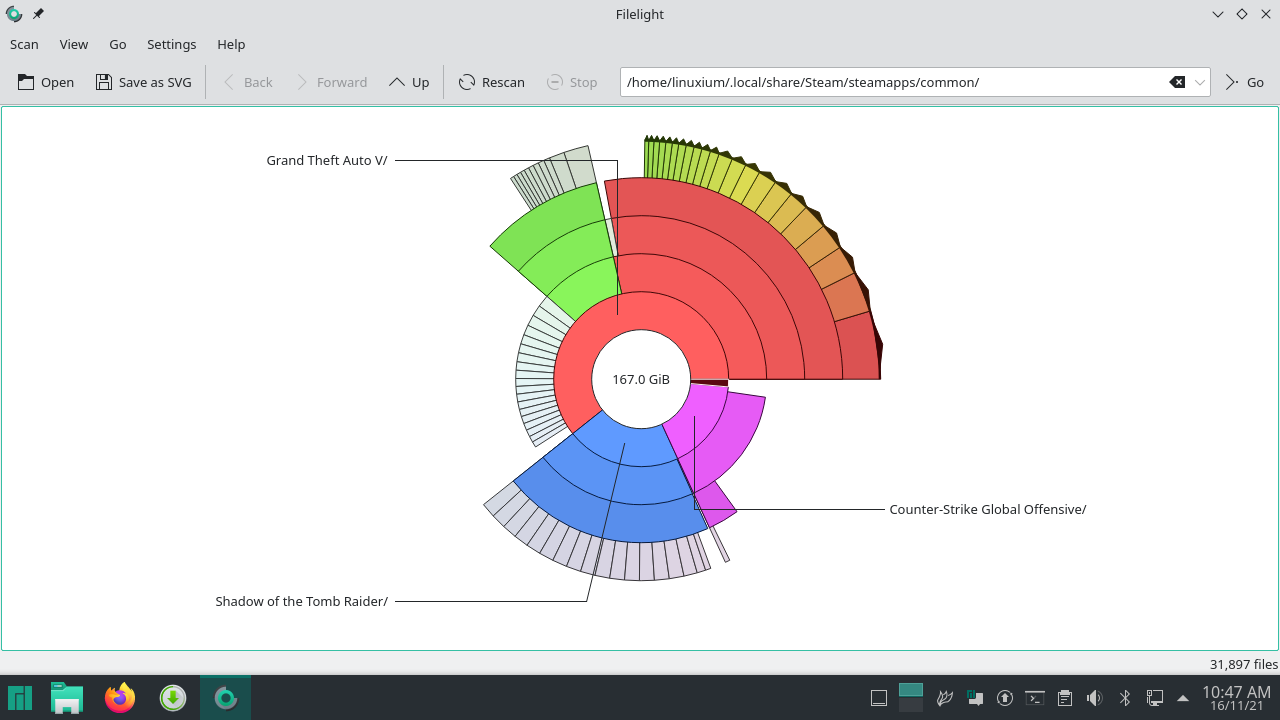This screenshot has height=720, width=1280.
Task: Click the Forward navigation button
Action: pyautogui.click(x=331, y=82)
